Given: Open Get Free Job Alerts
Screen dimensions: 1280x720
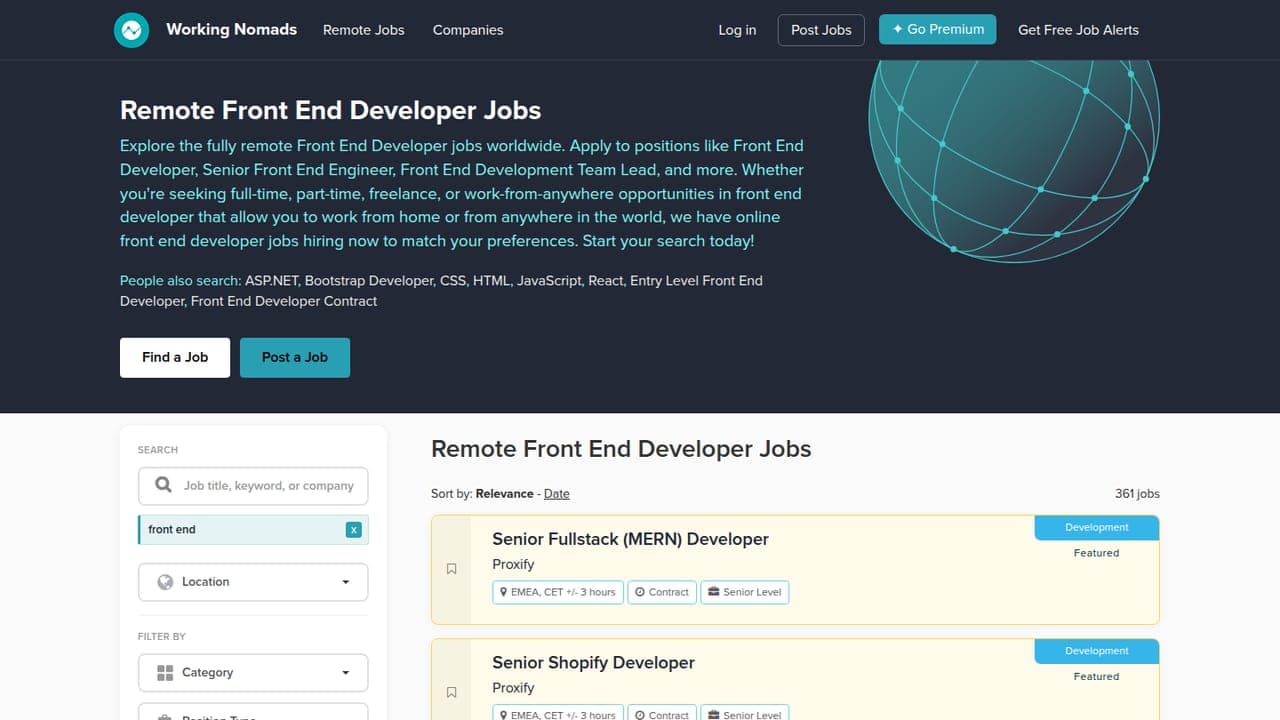Looking at the screenshot, I should tap(1078, 30).
